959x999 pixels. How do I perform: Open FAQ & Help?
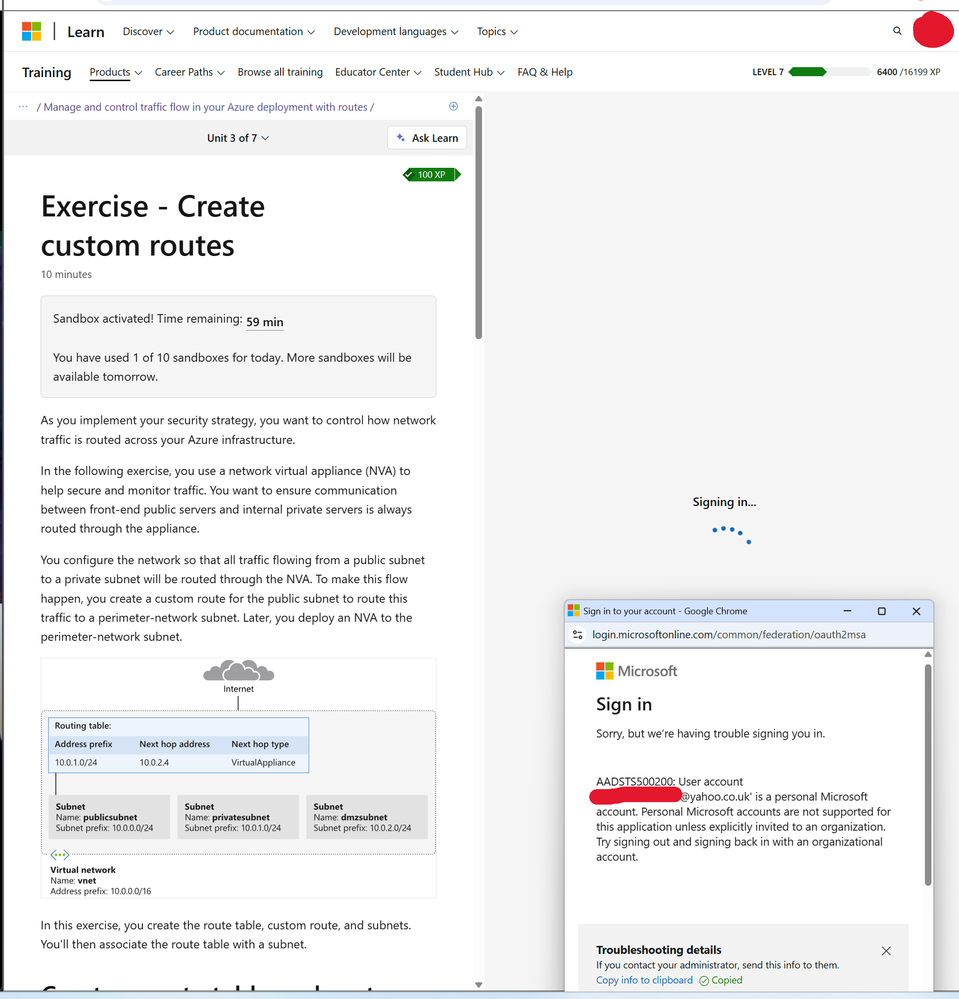tap(545, 72)
